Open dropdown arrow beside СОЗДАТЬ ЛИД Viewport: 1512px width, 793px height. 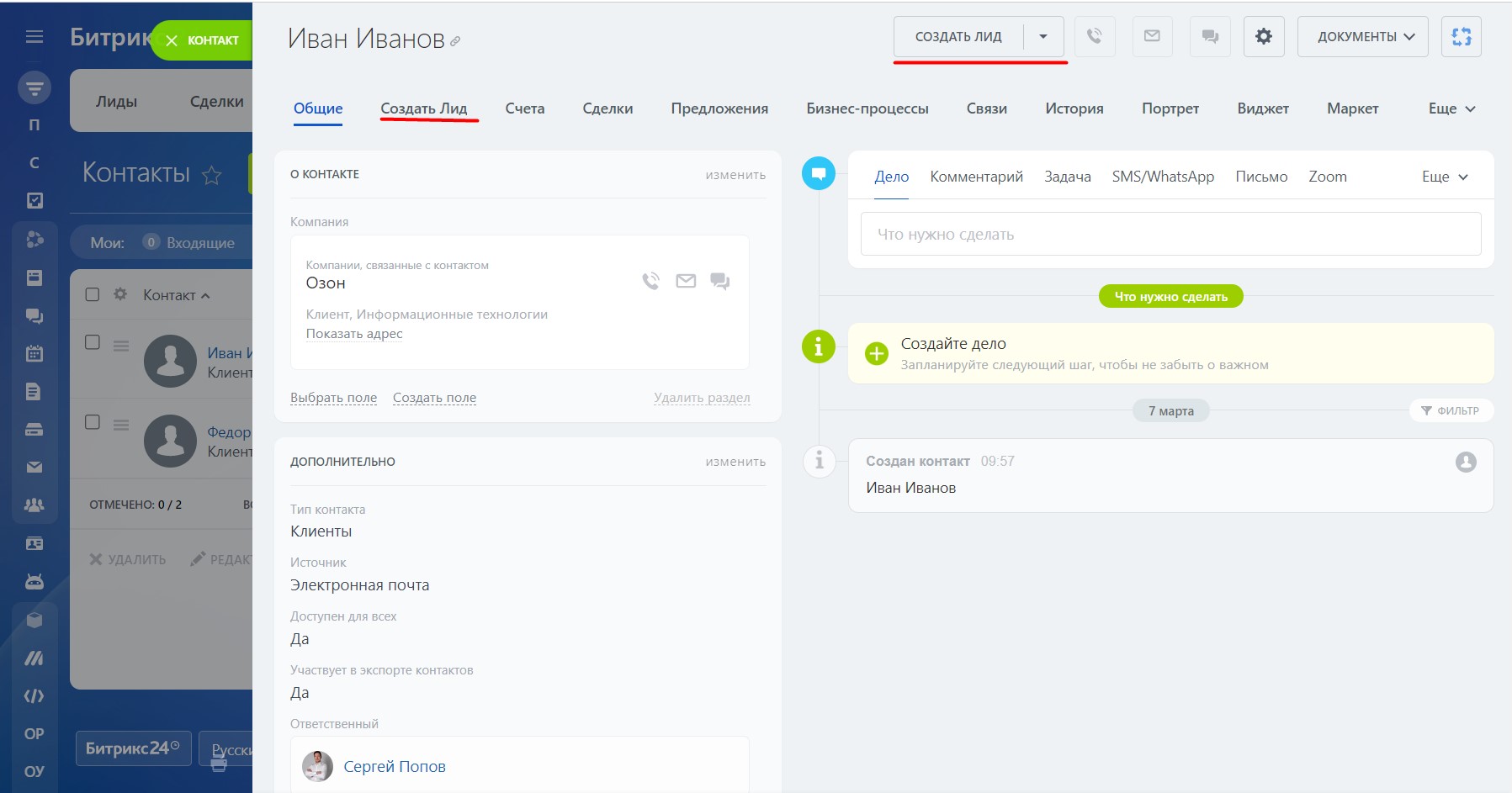(1043, 36)
